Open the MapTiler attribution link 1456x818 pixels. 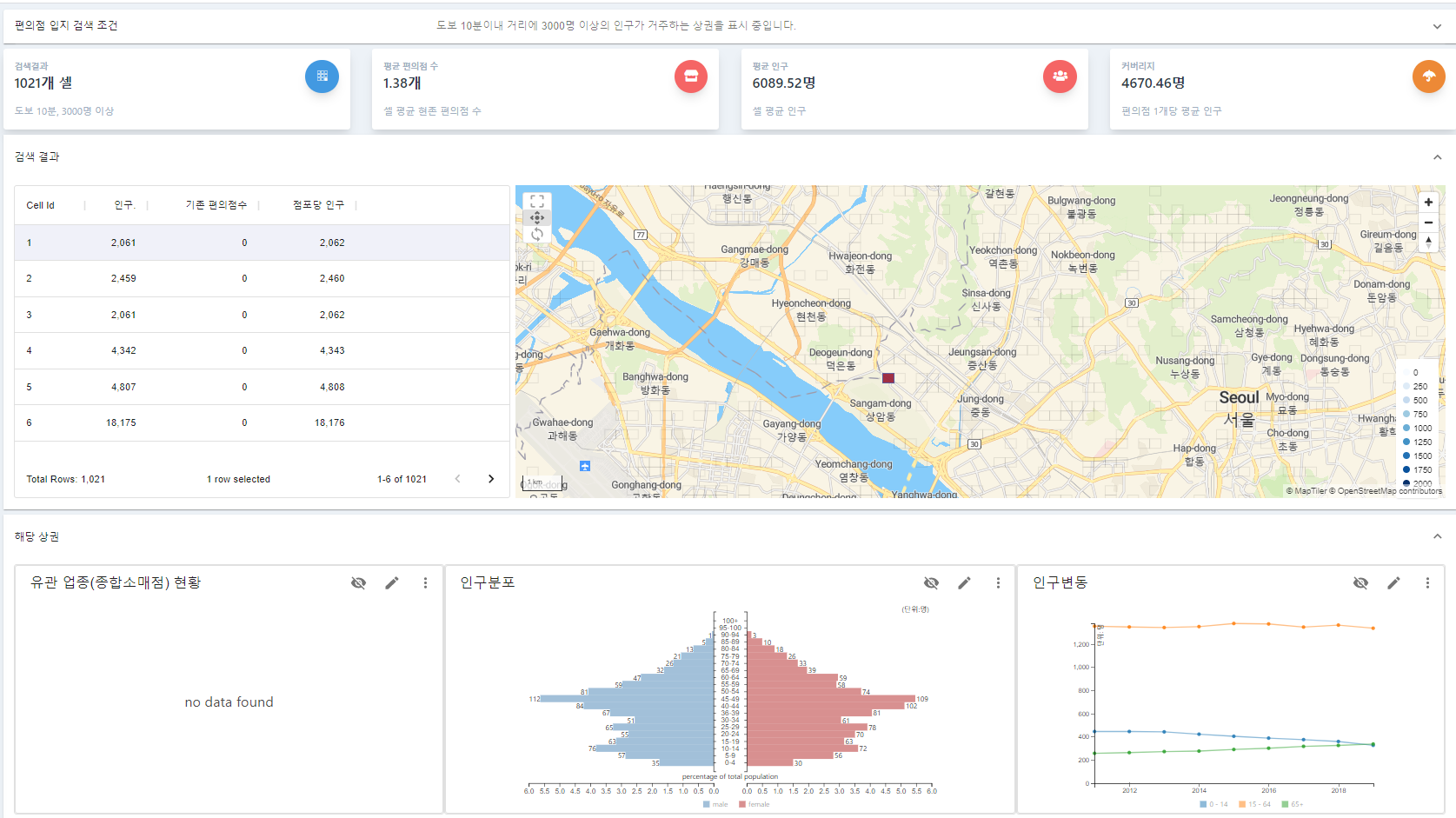tap(1306, 491)
